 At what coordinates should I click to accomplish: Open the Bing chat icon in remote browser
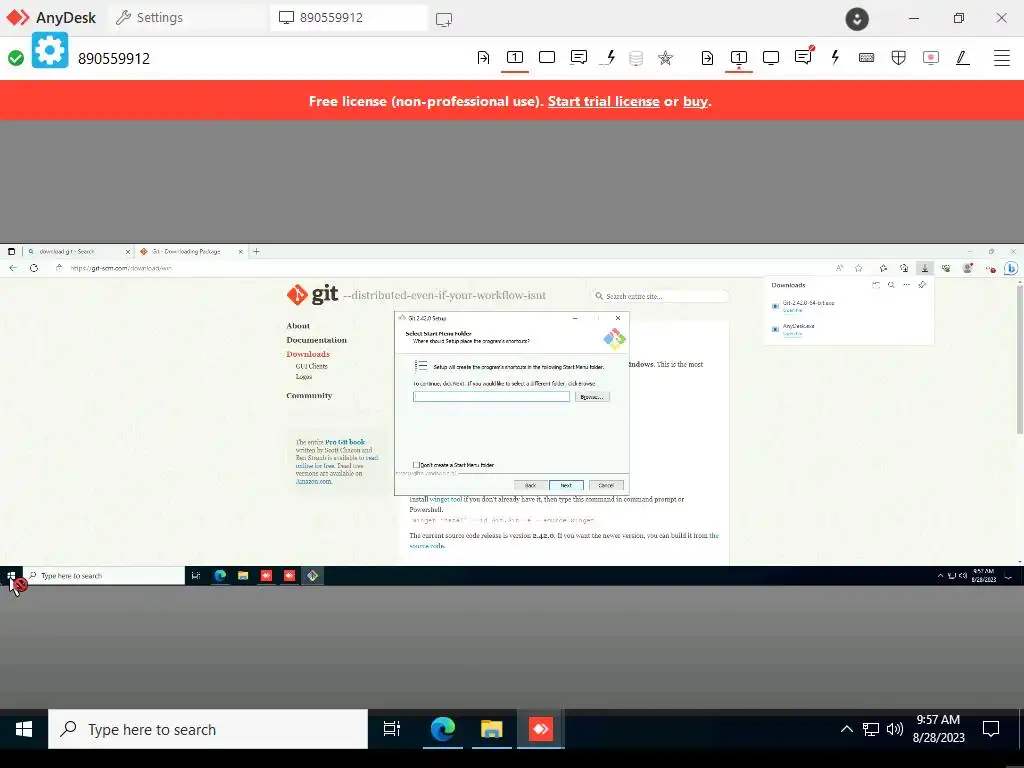coord(1011,268)
